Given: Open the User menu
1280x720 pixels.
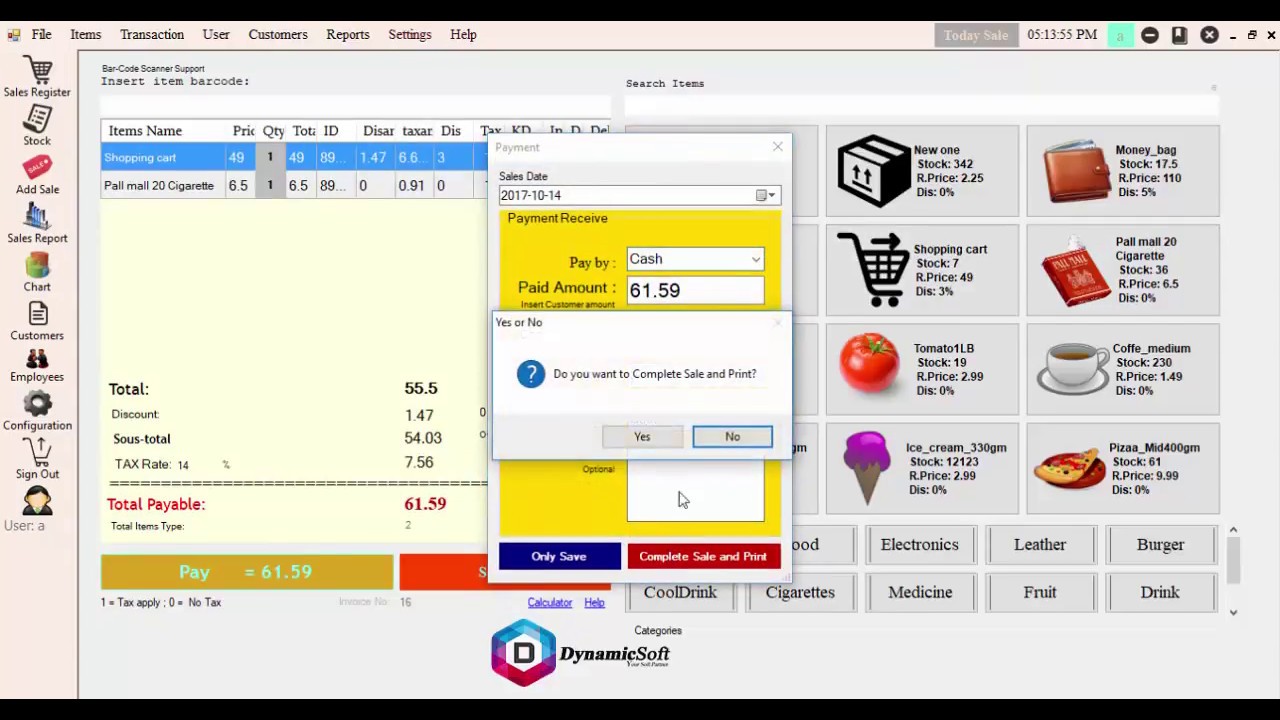Looking at the screenshot, I should (x=216, y=35).
